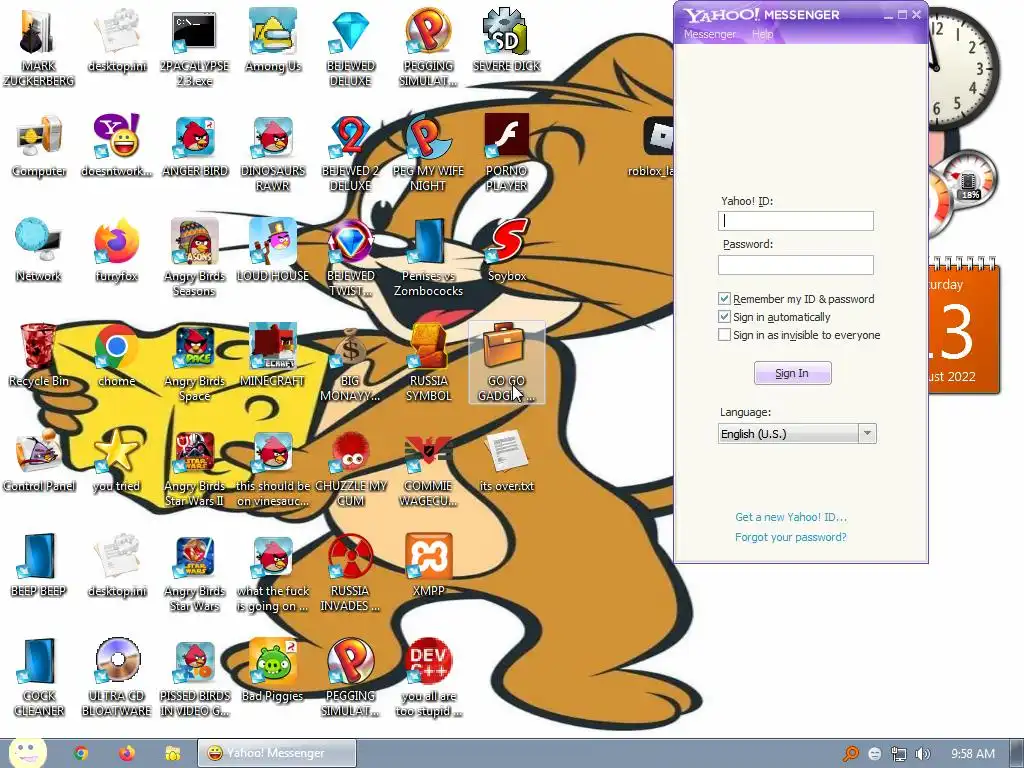
Task: Select the Dev C++ 'you all are too stupid' icon
Action: coord(428,677)
